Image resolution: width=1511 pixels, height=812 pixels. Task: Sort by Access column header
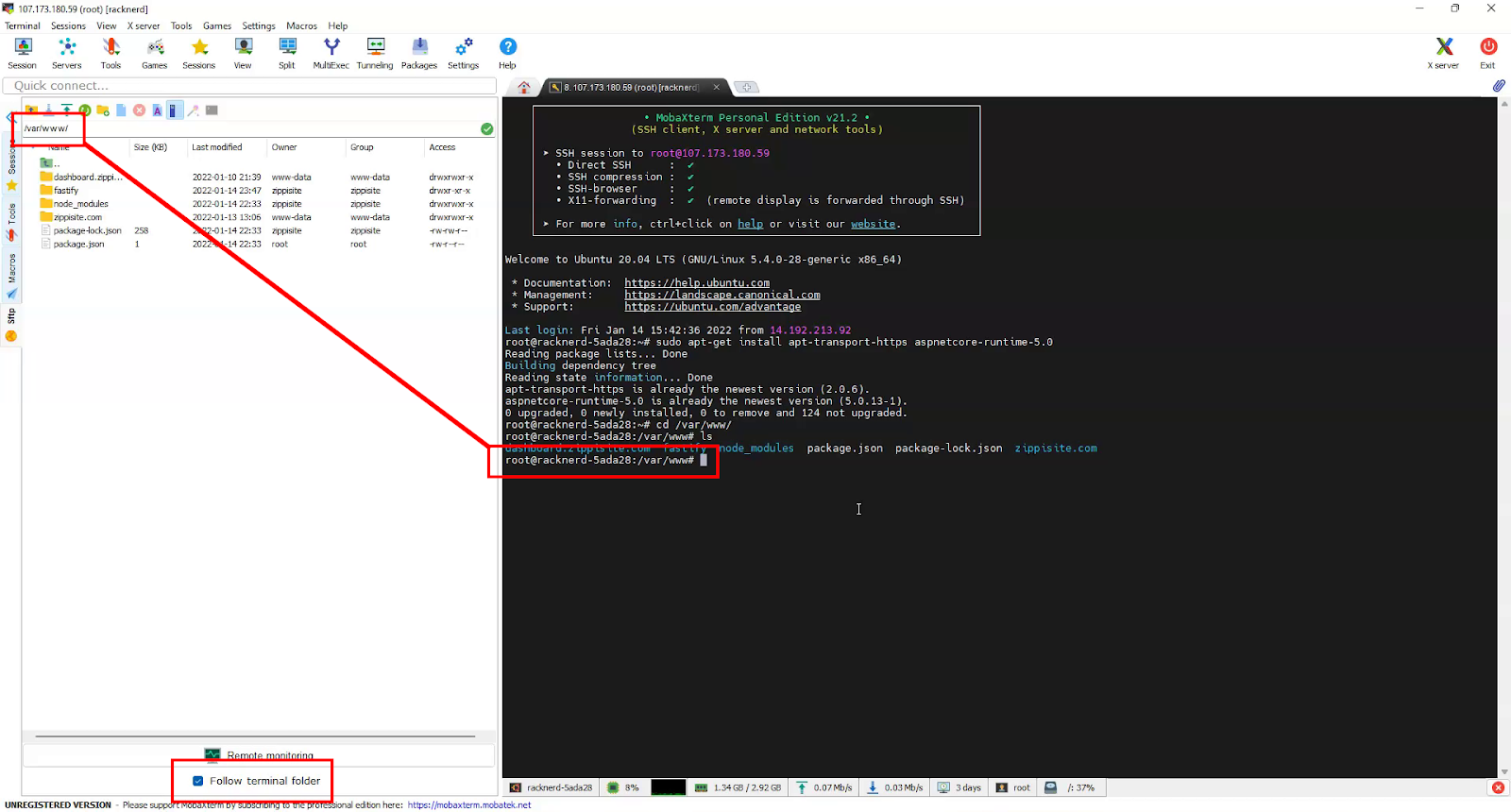tap(460, 147)
